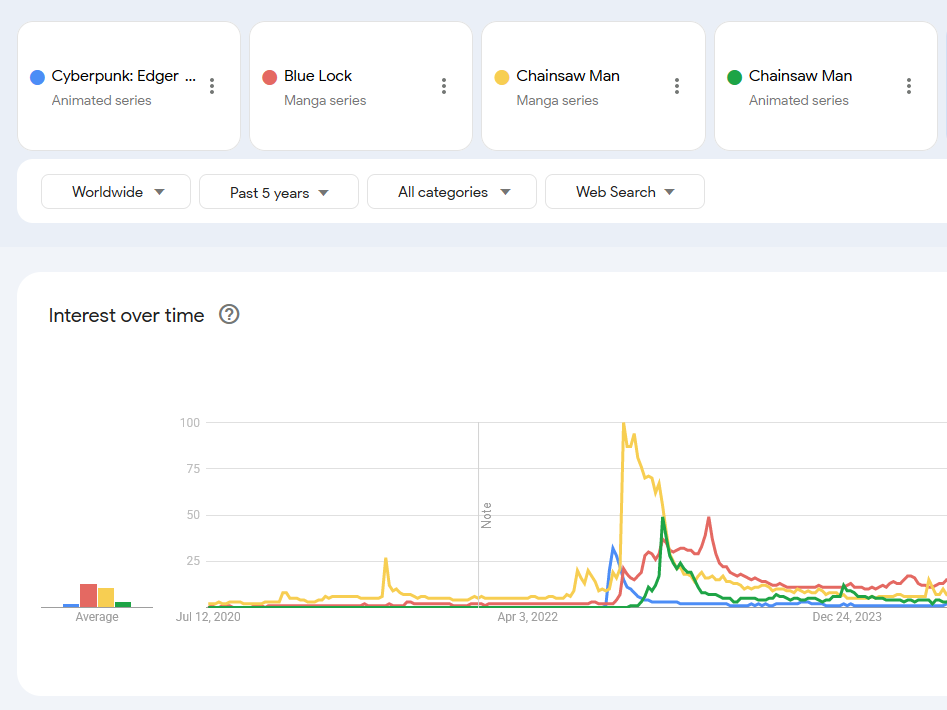Image resolution: width=947 pixels, height=710 pixels.
Task: Click the 25 y-axis value
Action: [x=193, y=561]
